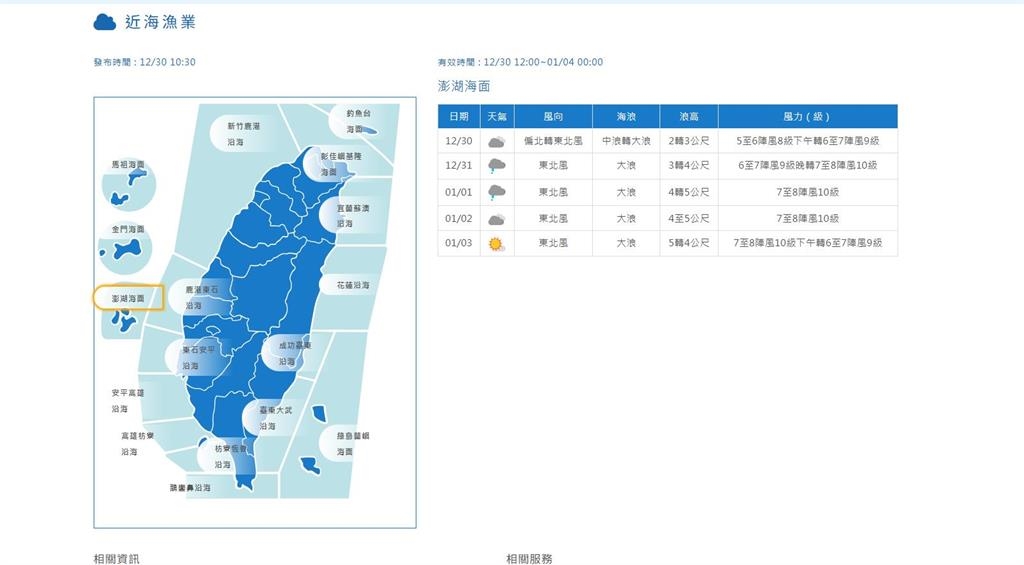The height and width of the screenshot is (565, 1024).
Task: Click the 01/01 wind force 7至8陣風10級
Action: (x=807, y=192)
